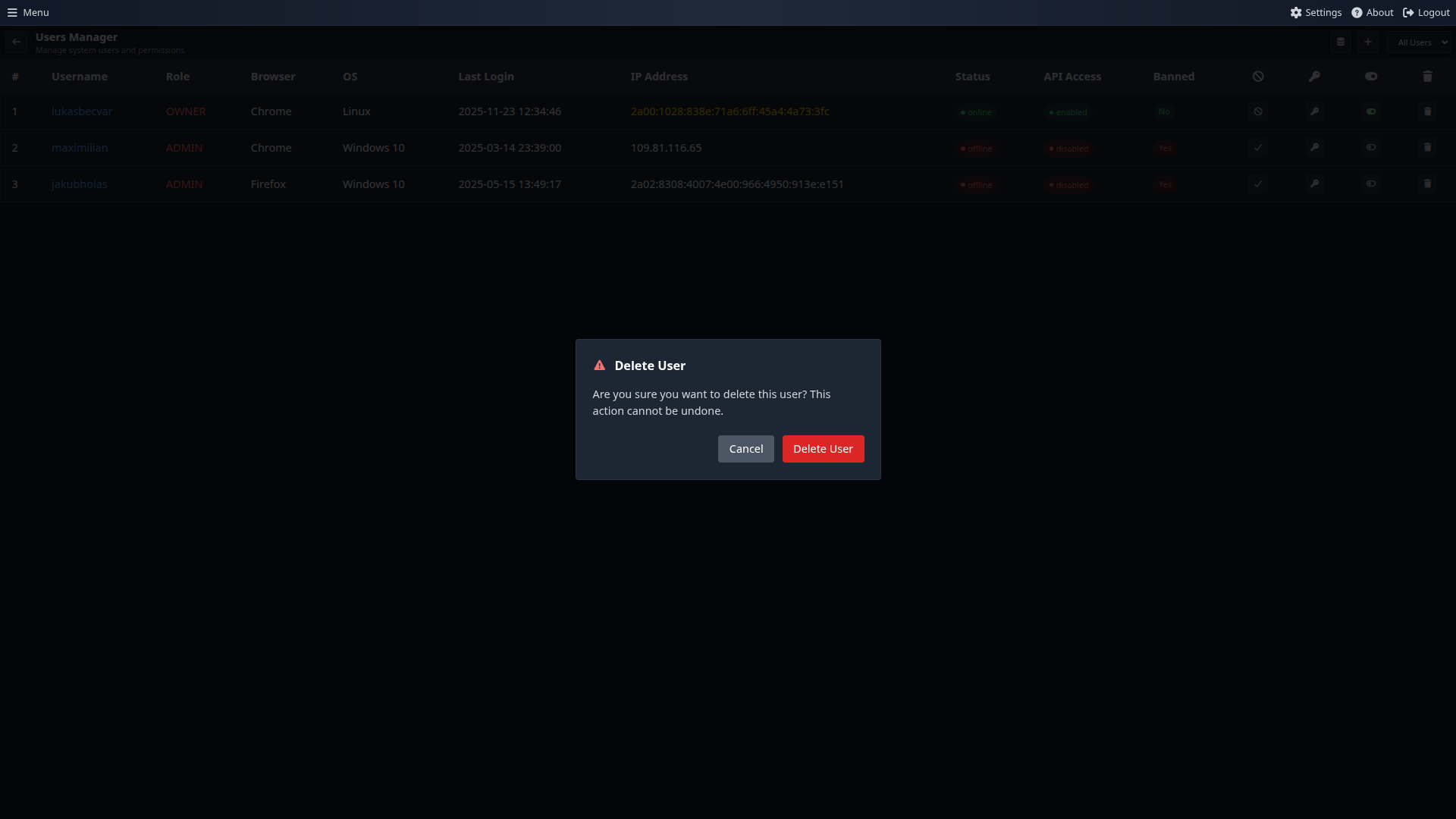
Task: Confirm deletion with red Delete User button
Action: tap(823, 449)
